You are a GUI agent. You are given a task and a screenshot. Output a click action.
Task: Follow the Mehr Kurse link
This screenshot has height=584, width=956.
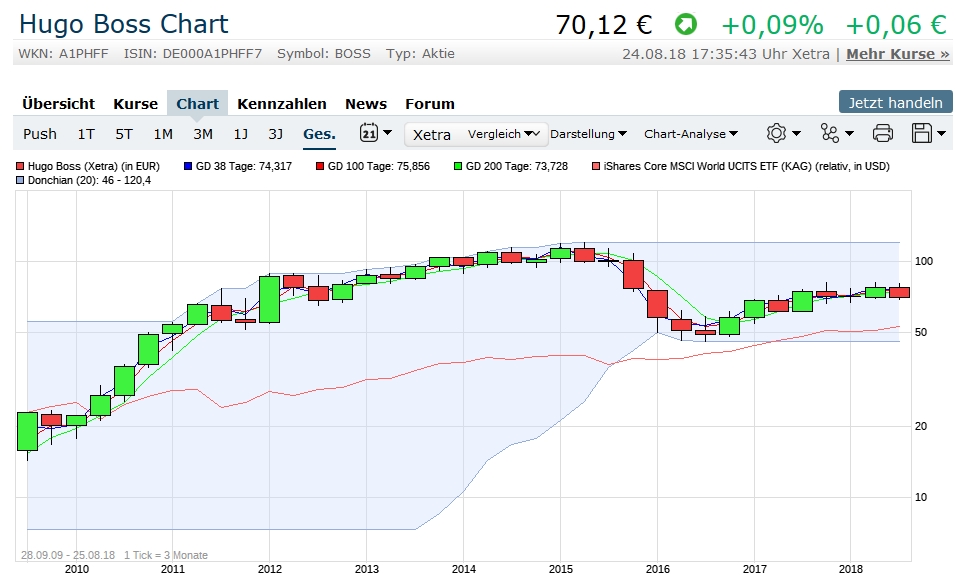tap(897, 54)
